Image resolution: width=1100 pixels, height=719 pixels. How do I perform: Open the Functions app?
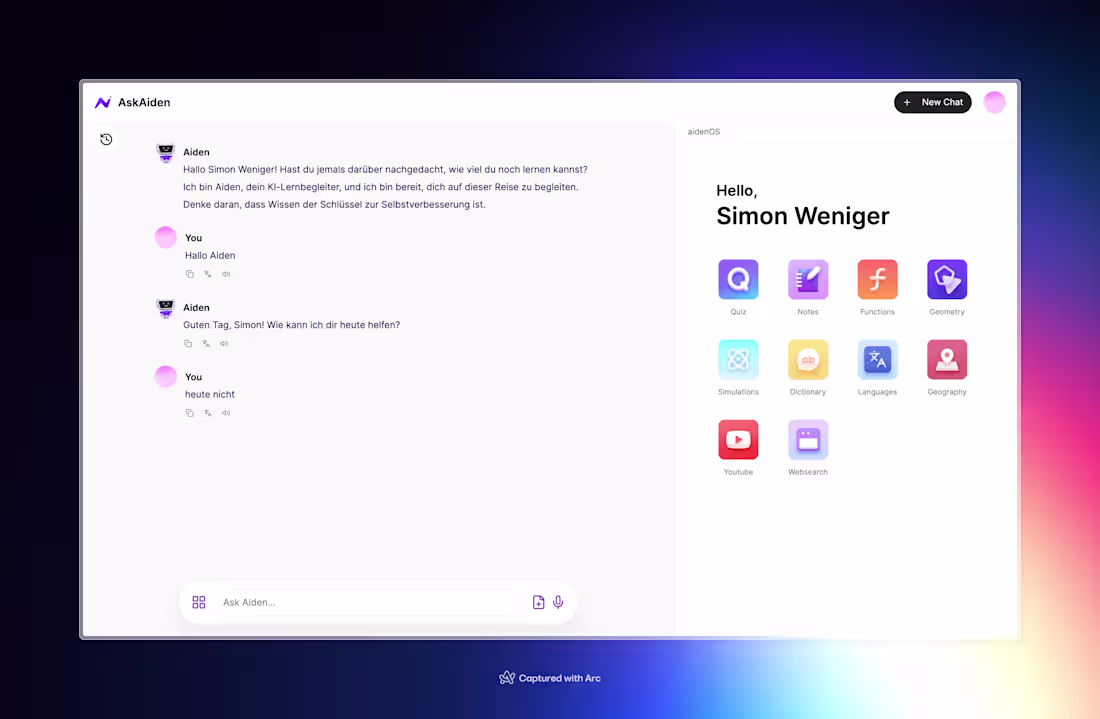point(877,280)
